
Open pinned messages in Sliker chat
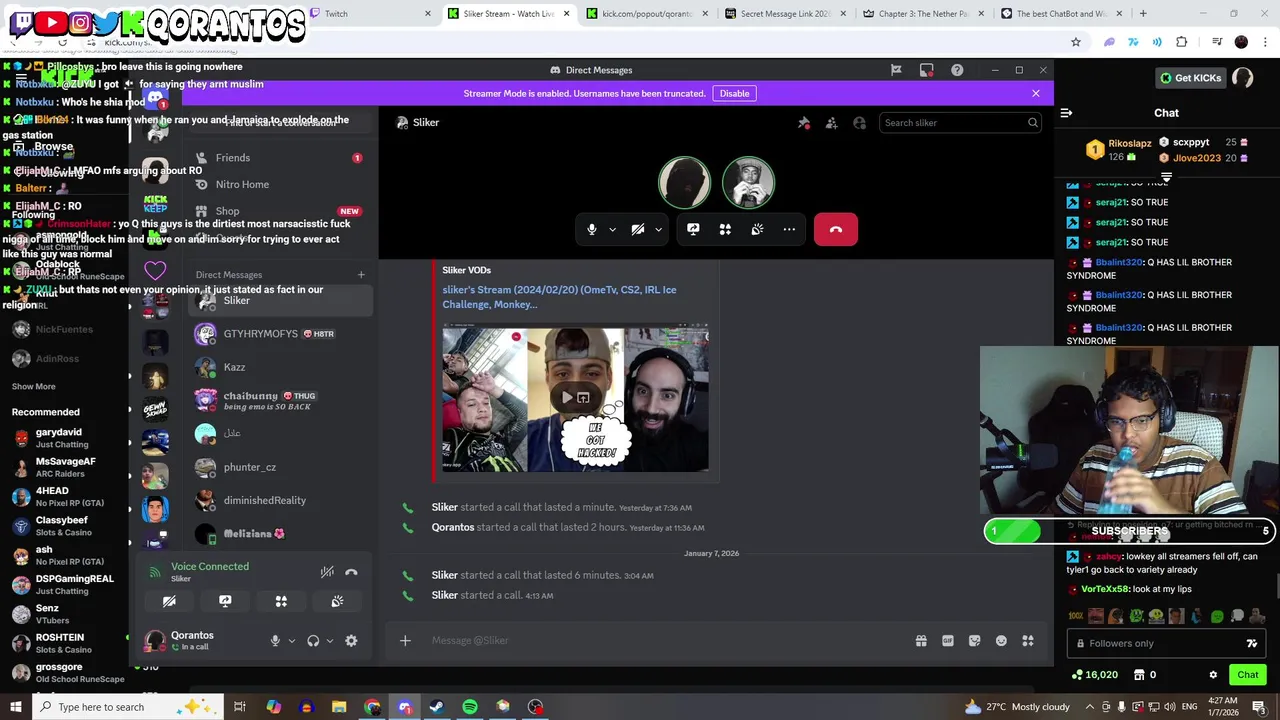click(803, 122)
